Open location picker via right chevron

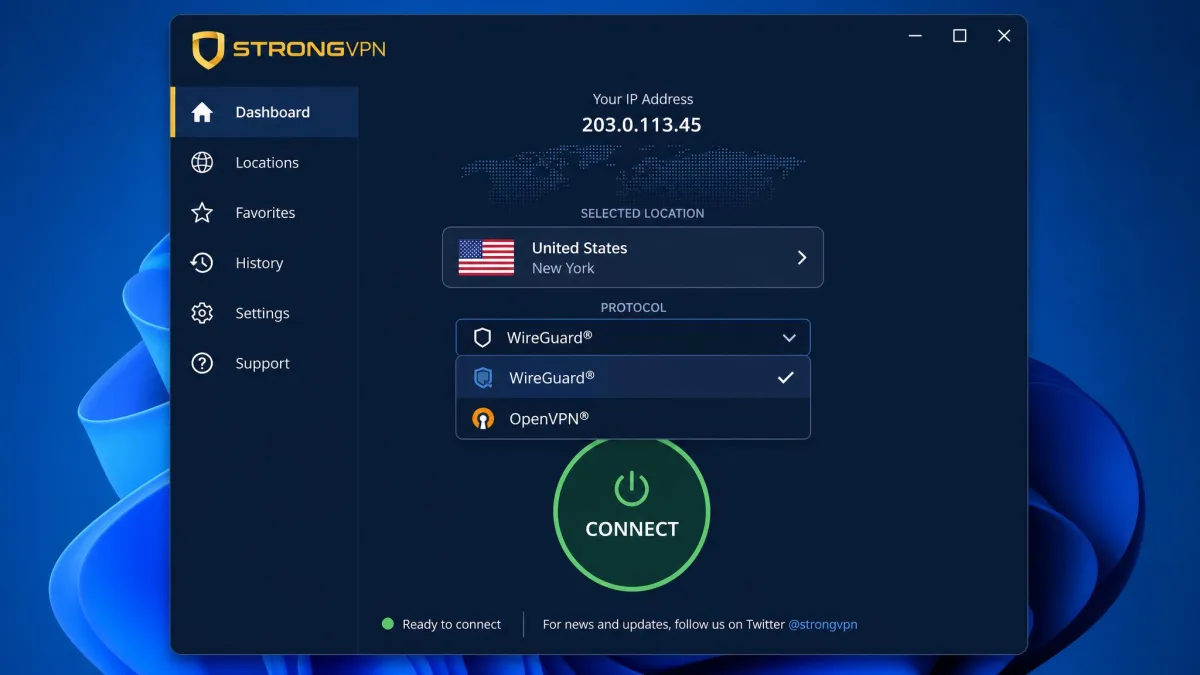click(x=801, y=257)
